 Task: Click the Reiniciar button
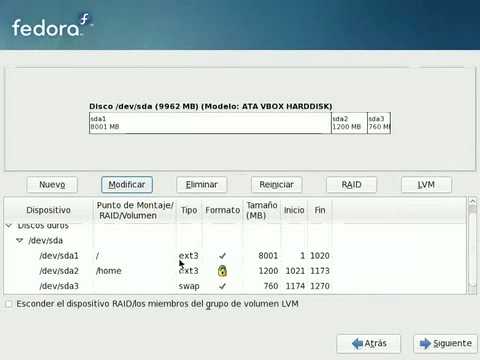[x=276, y=185]
